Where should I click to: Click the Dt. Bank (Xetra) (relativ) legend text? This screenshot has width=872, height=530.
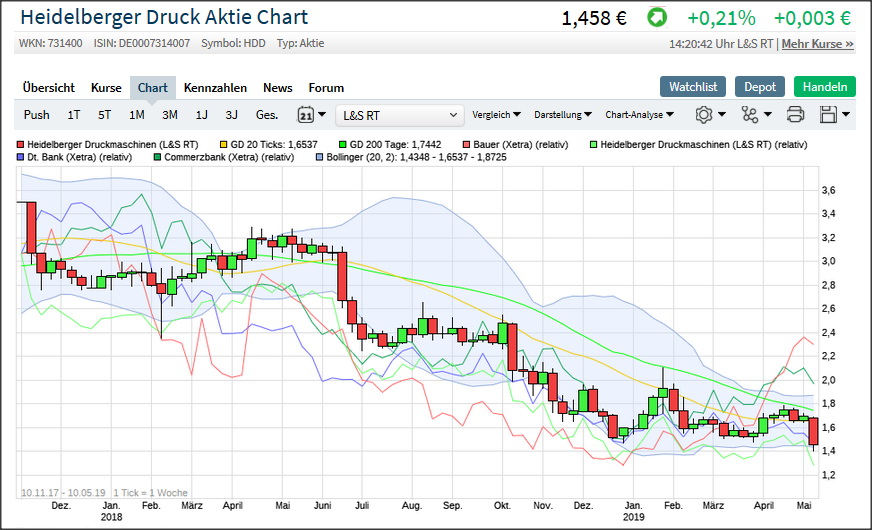[80, 157]
